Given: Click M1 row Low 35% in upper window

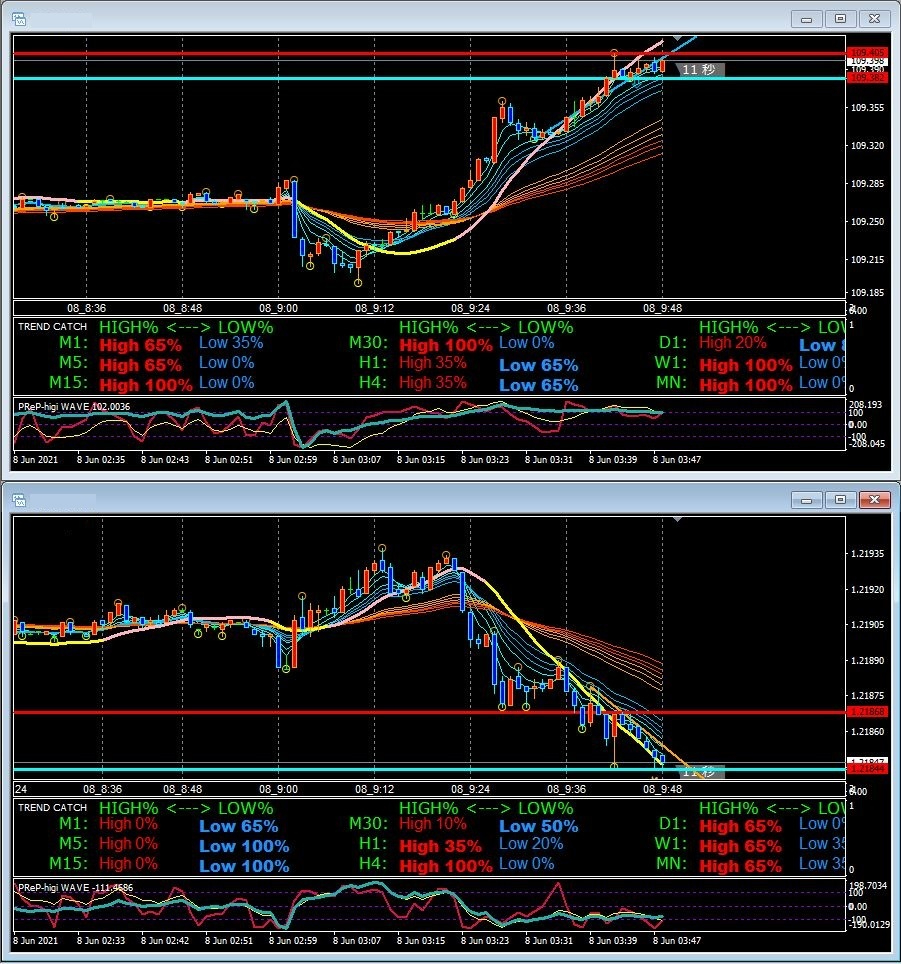Looking at the screenshot, I should click(x=231, y=343).
